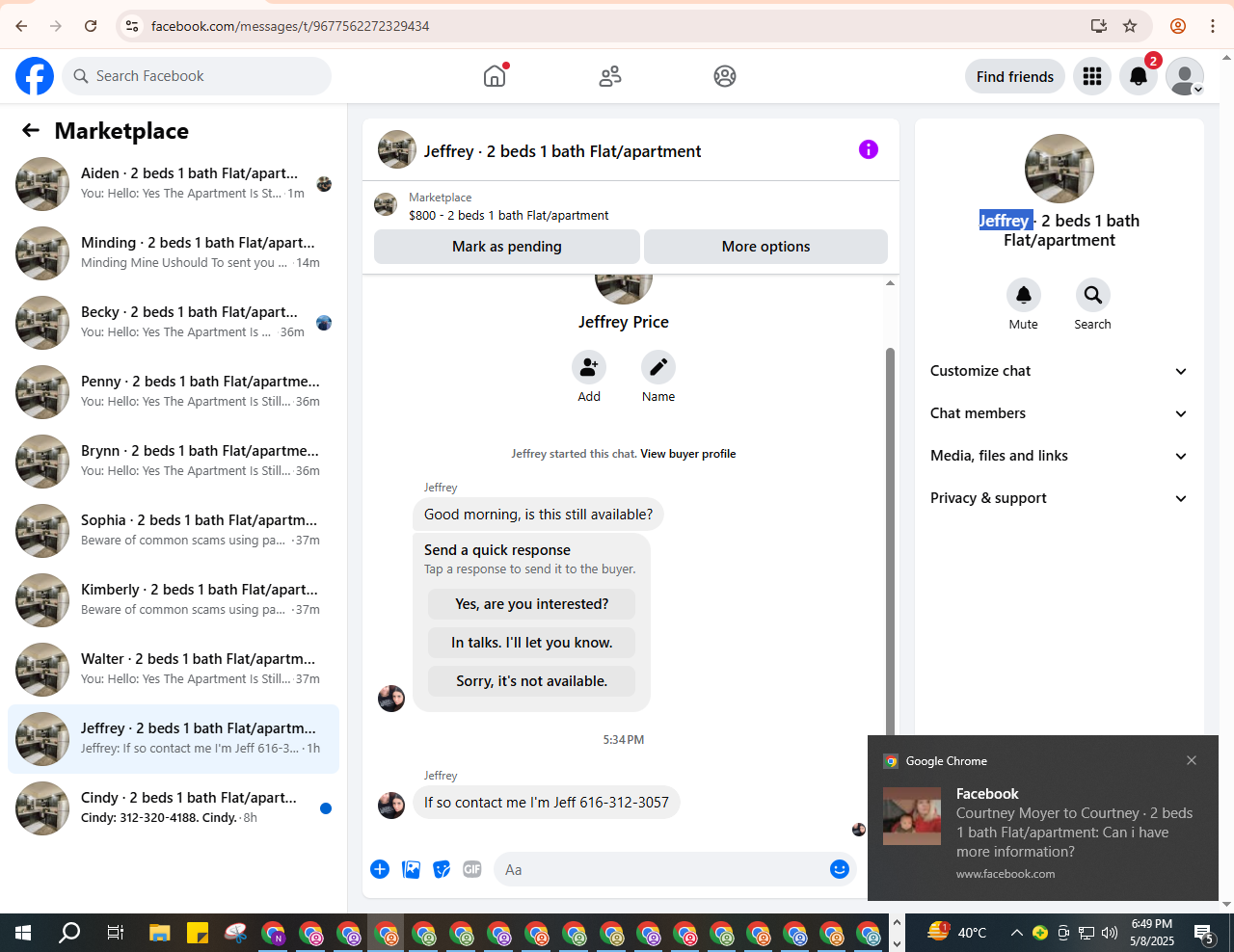Attach a file with the photo icon

(x=411, y=869)
